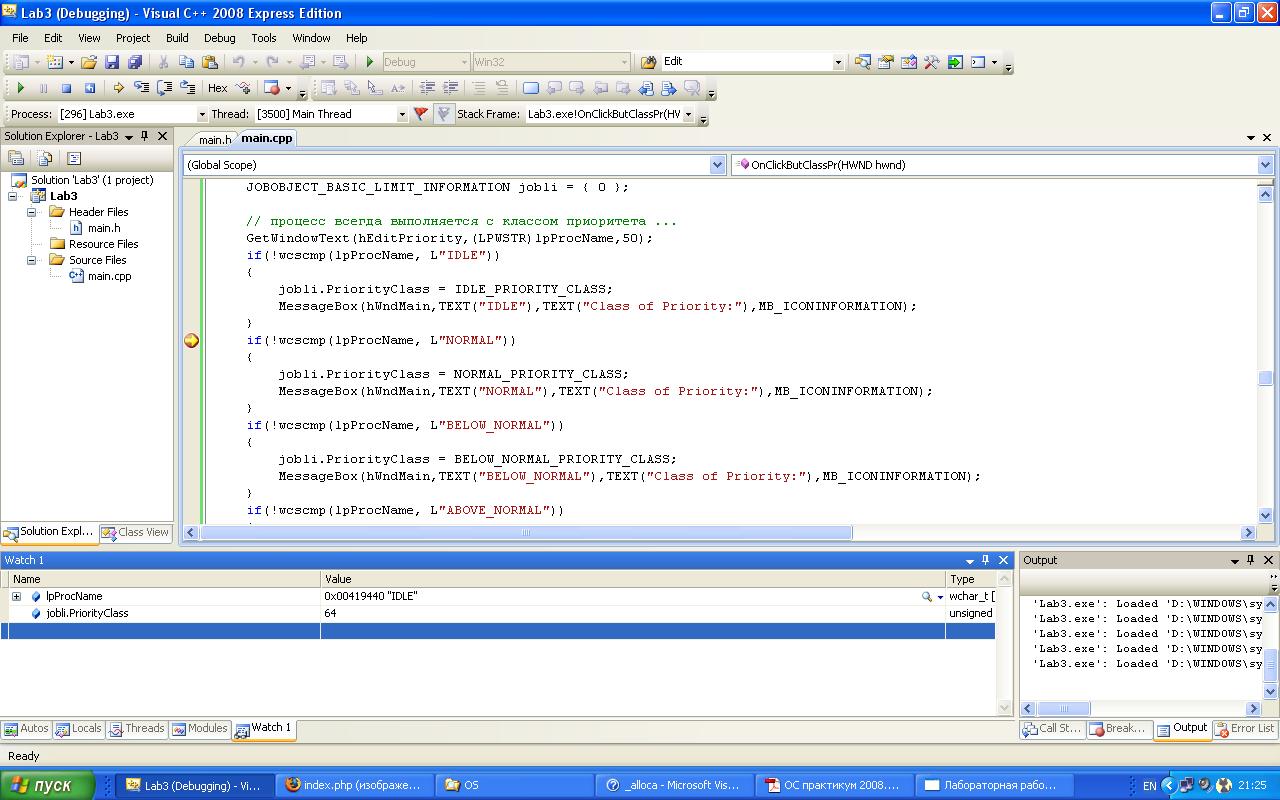This screenshot has height=800, width=1280.
Task: Open the Debug menu
Action: coord(219,38)
